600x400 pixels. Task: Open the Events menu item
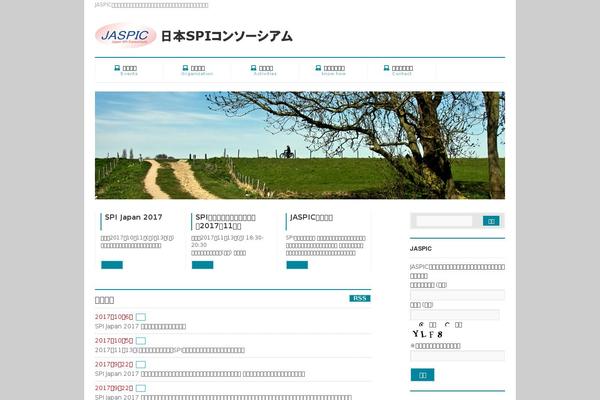pyautogui.click(x=129, y=70)
